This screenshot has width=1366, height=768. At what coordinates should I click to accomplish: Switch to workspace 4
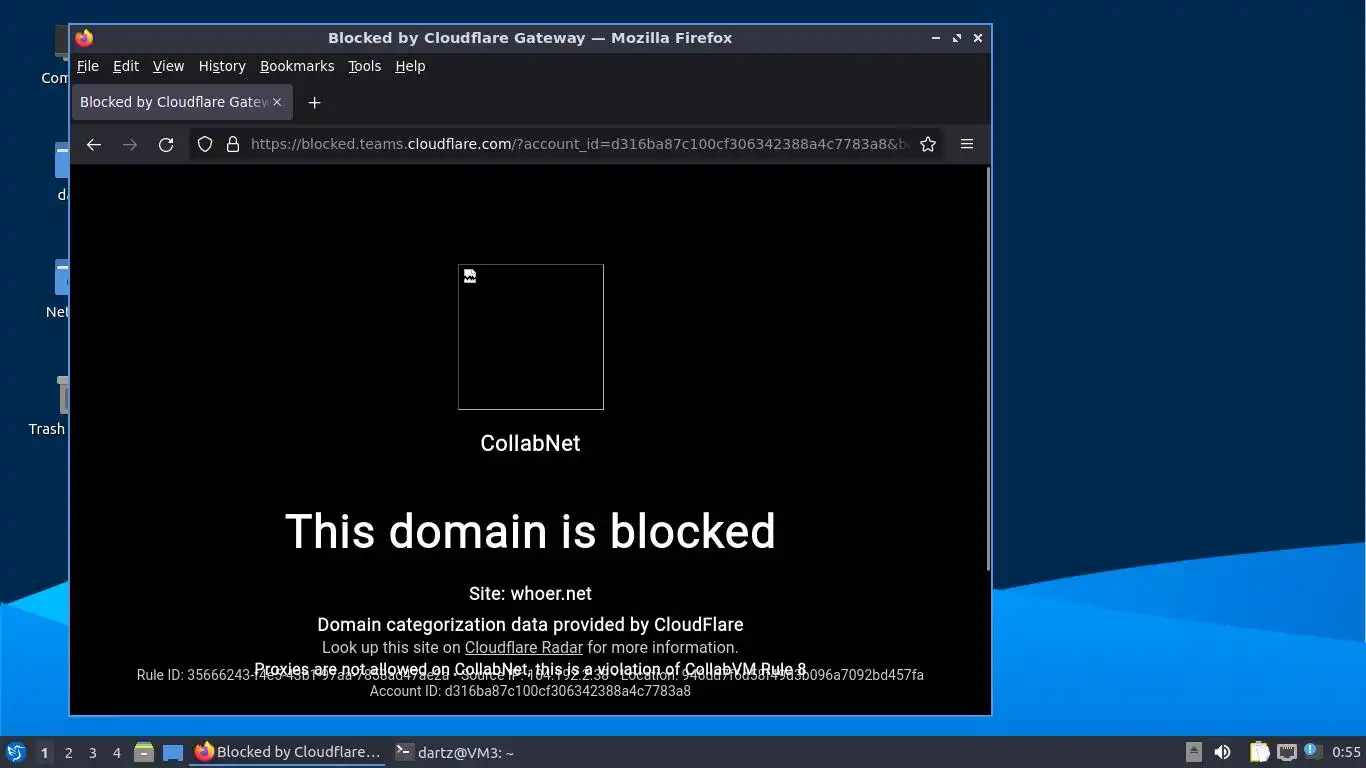click(x=116, y=752)
